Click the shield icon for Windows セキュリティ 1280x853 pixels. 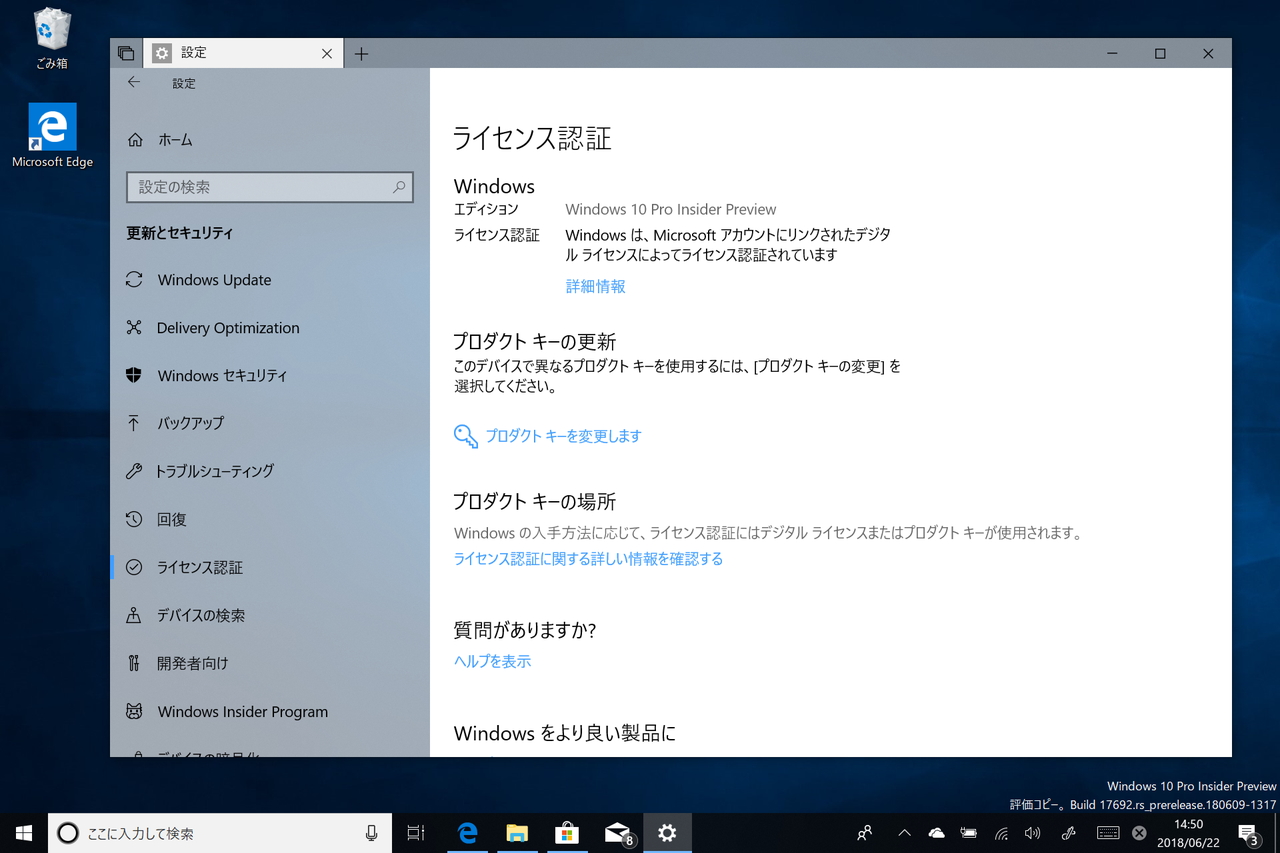(134, 376)
